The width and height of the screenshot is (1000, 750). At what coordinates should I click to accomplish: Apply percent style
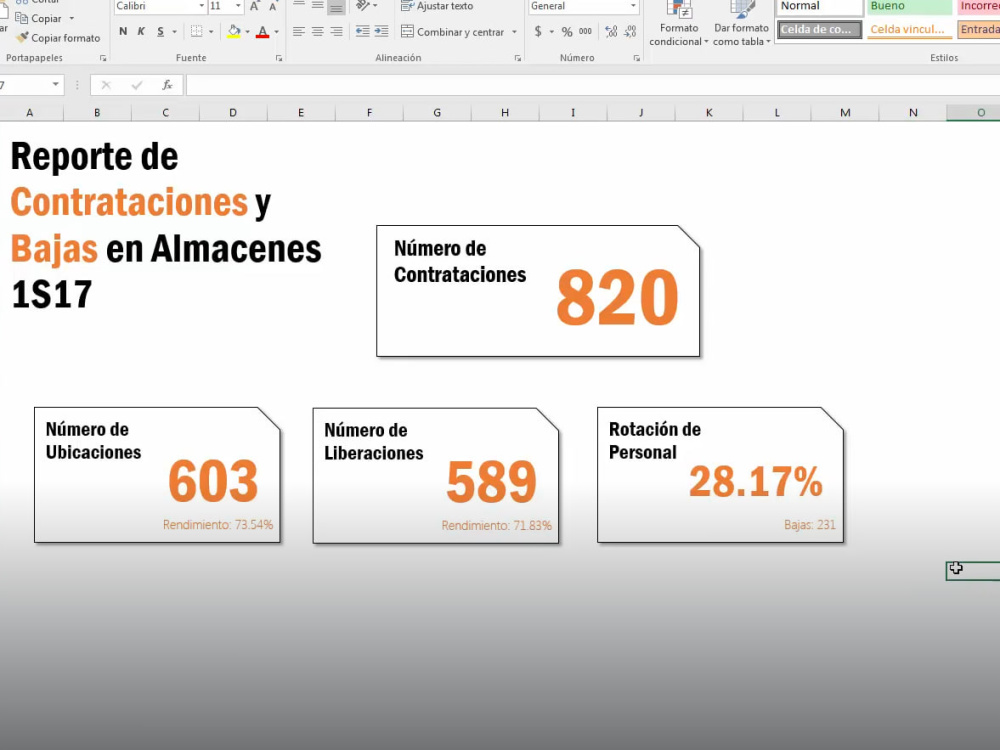click(566, 31)
